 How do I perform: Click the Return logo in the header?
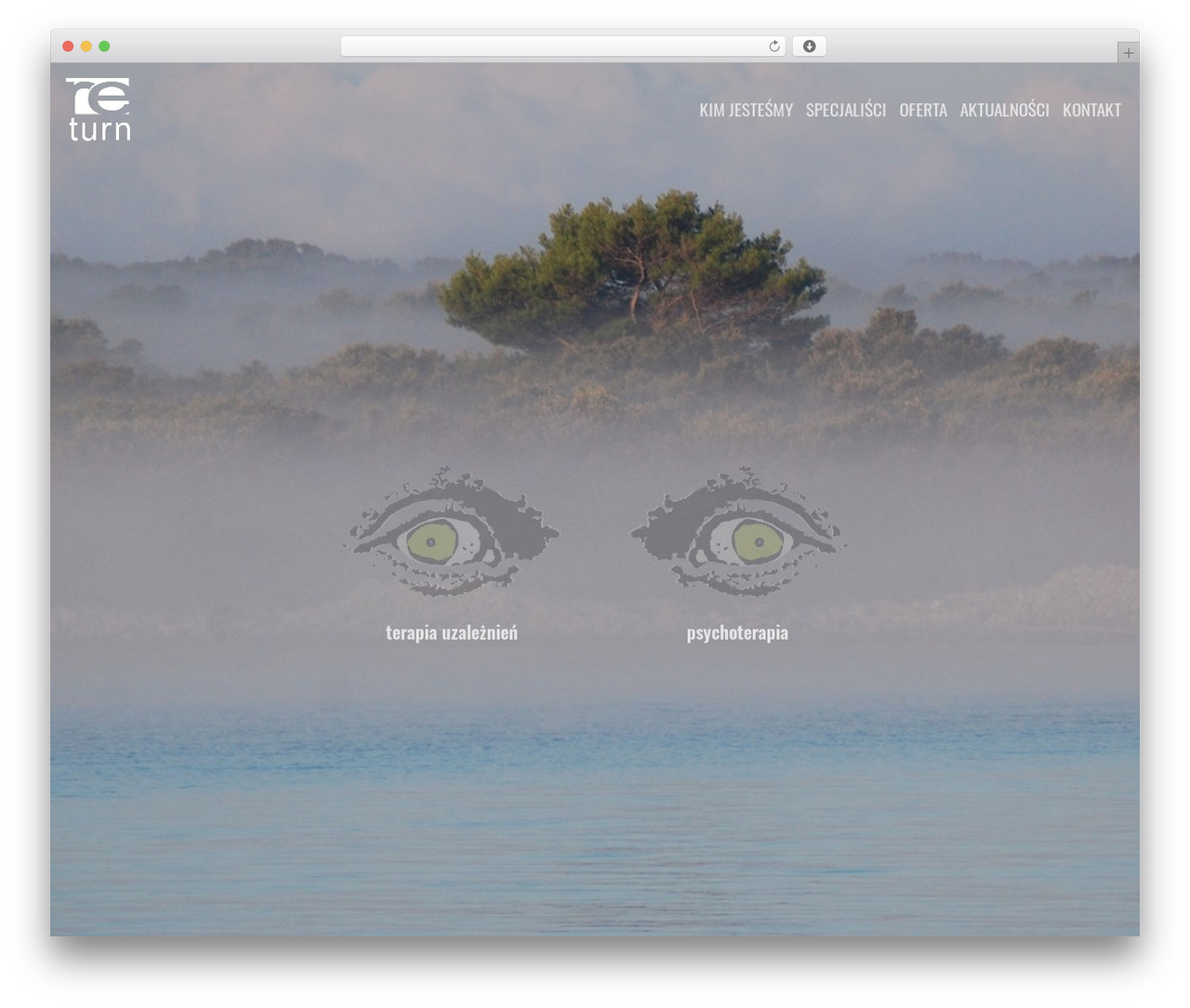[98, 110]
